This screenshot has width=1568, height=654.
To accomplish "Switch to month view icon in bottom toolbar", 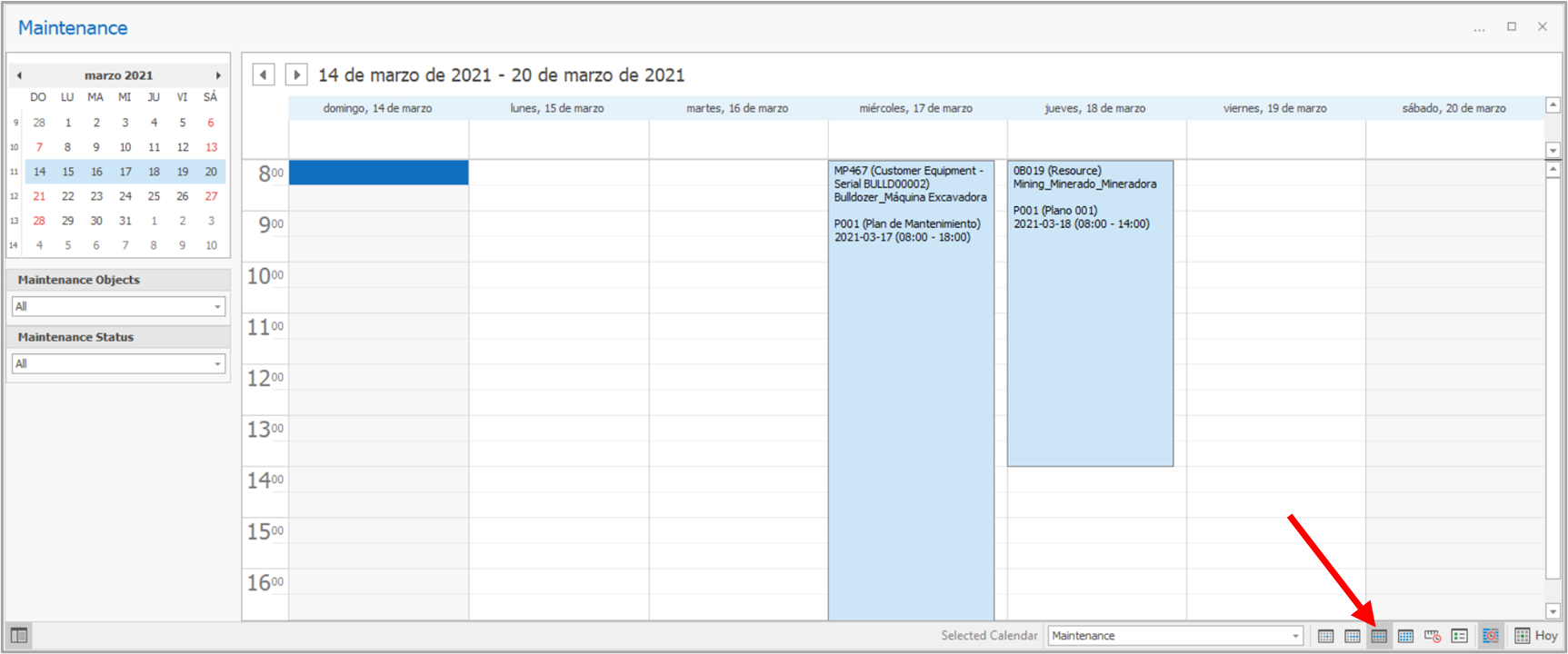I will click(1405, 636).
